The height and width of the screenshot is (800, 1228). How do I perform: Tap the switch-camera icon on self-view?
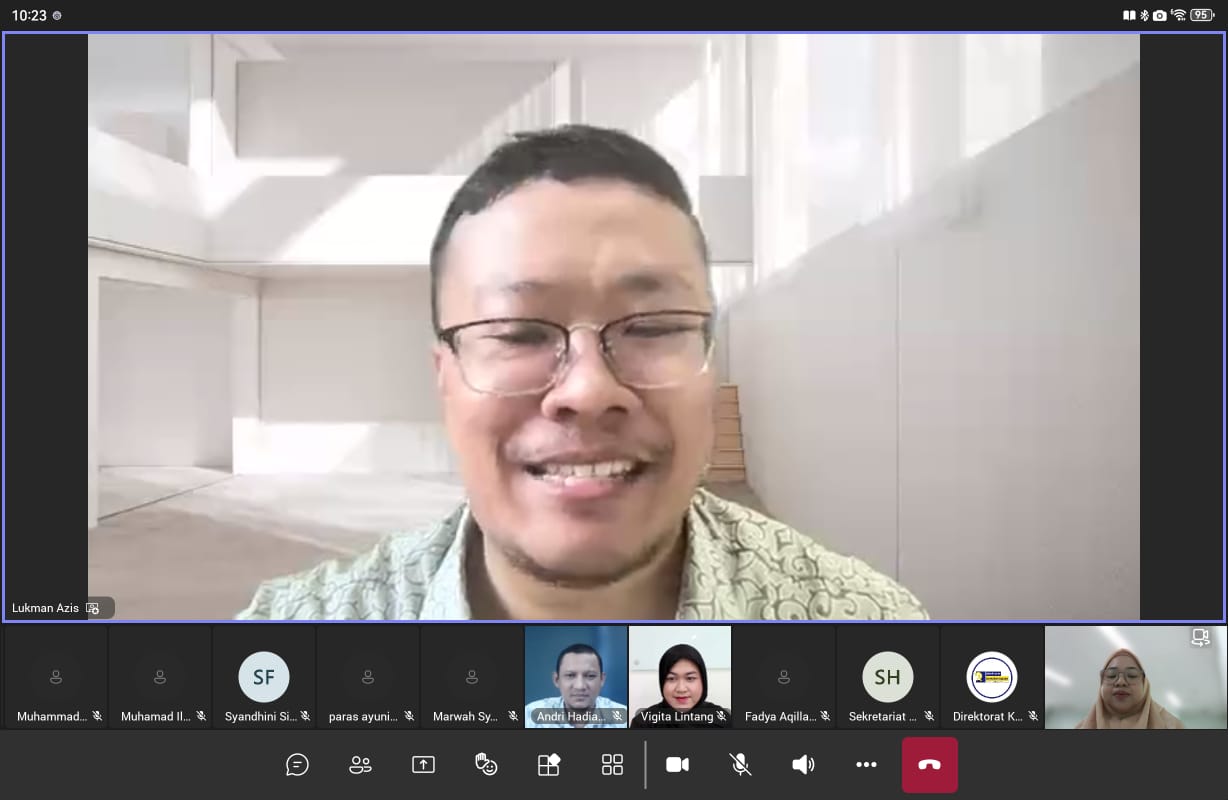pyautogui.click(x=1200, y=638)
